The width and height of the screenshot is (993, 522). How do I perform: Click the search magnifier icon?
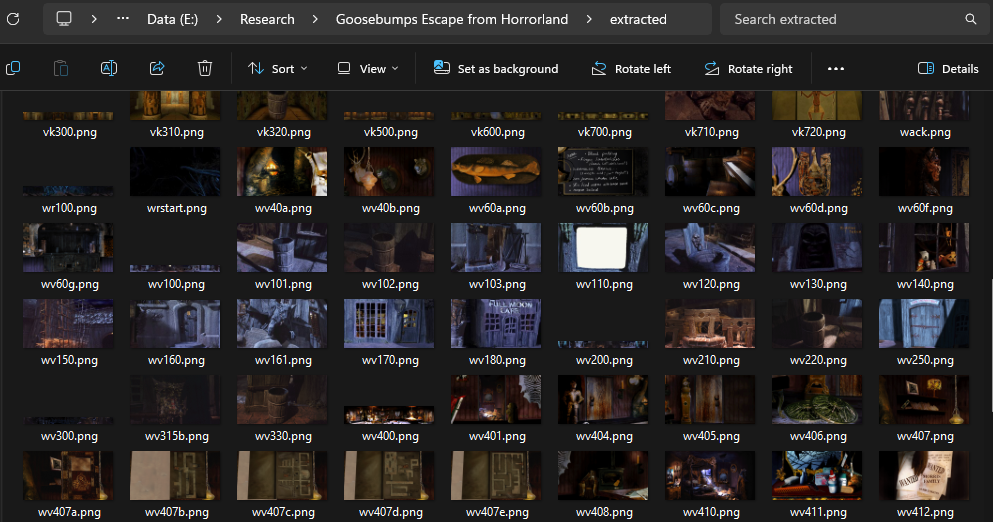pyautogui.click(x=970, y=19)
